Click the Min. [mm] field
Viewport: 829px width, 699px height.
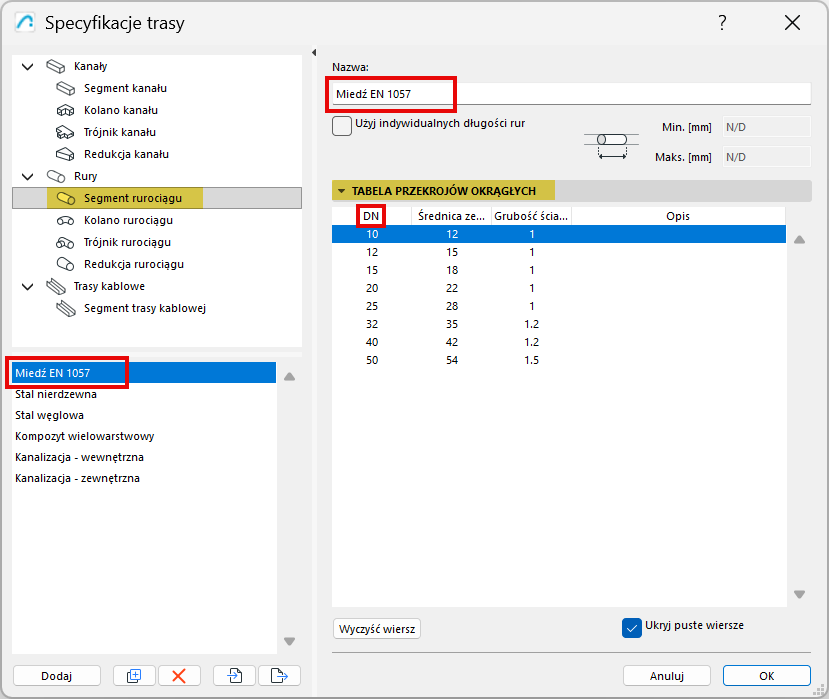point(767,127)
